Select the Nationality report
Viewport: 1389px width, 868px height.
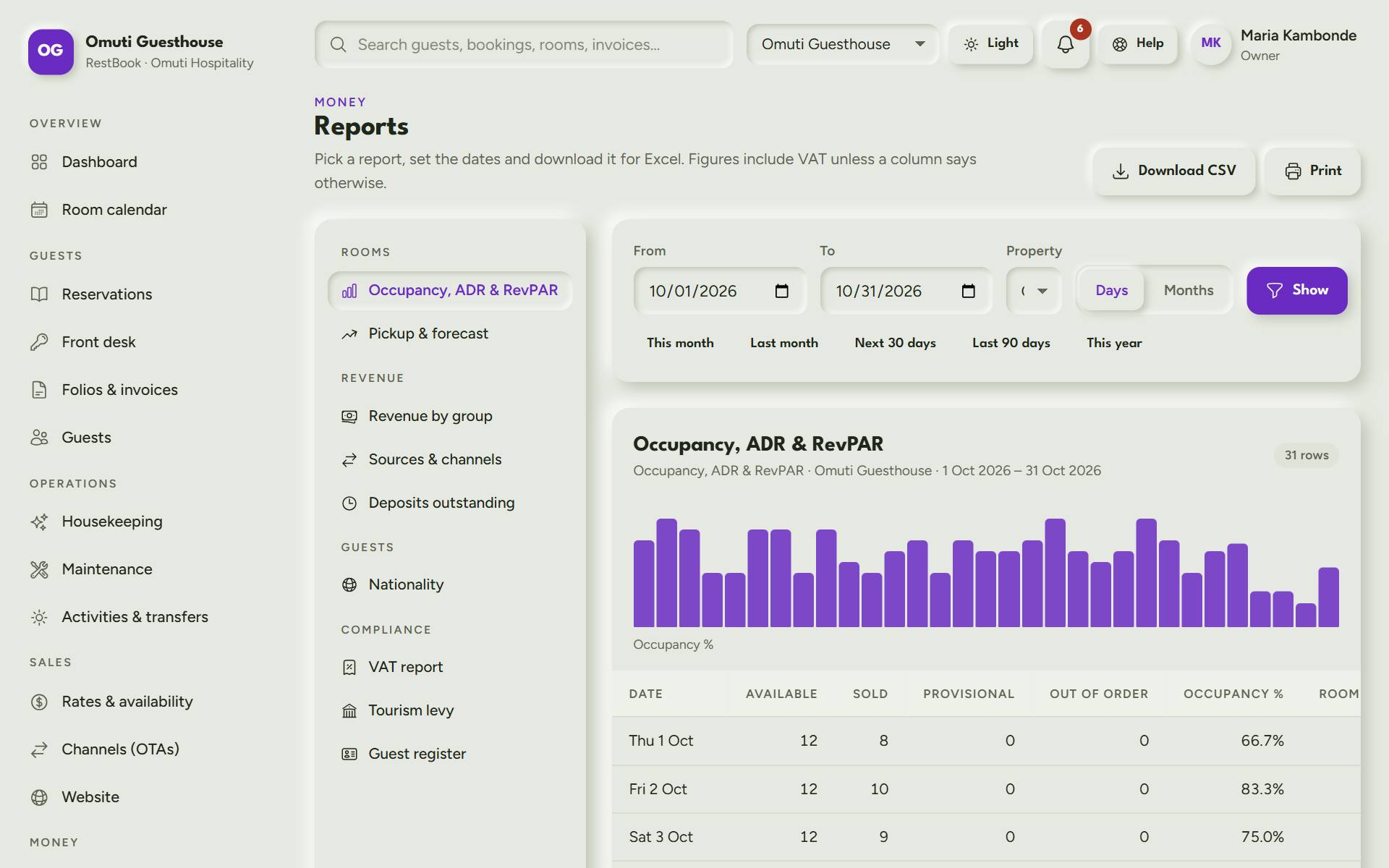click(x=450, y=584)
